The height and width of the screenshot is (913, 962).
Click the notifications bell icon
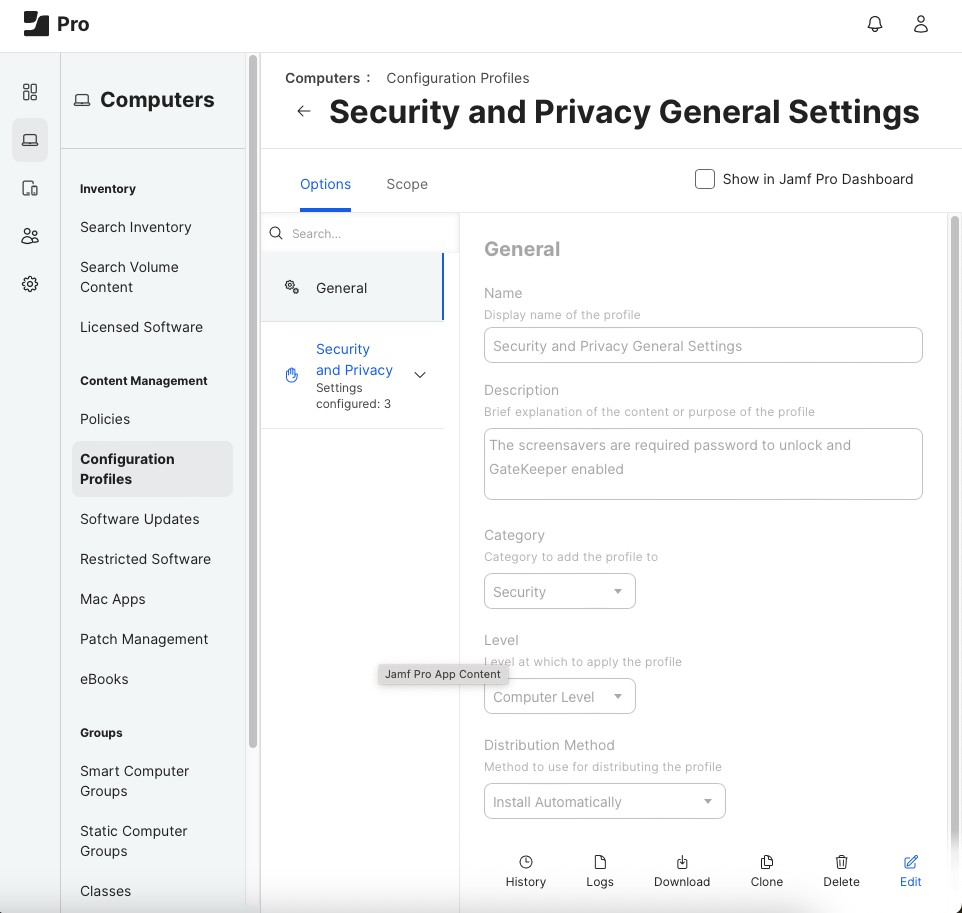click(875, 24)
